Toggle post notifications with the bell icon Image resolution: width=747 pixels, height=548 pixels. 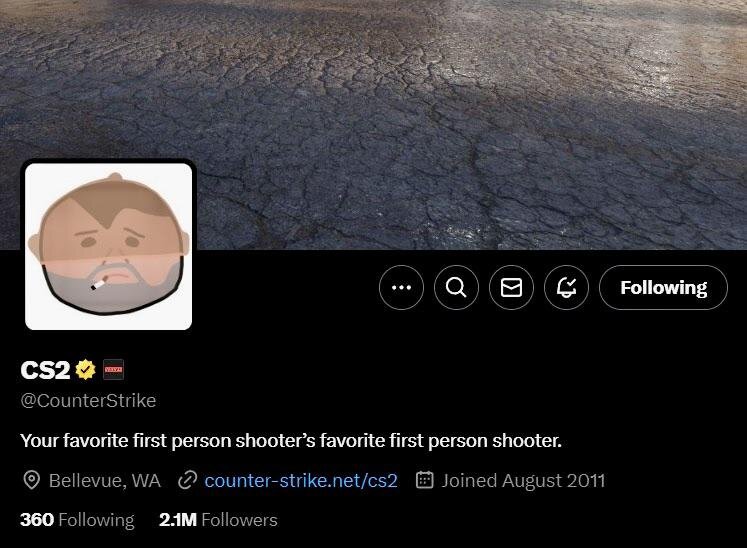[566, 287]
